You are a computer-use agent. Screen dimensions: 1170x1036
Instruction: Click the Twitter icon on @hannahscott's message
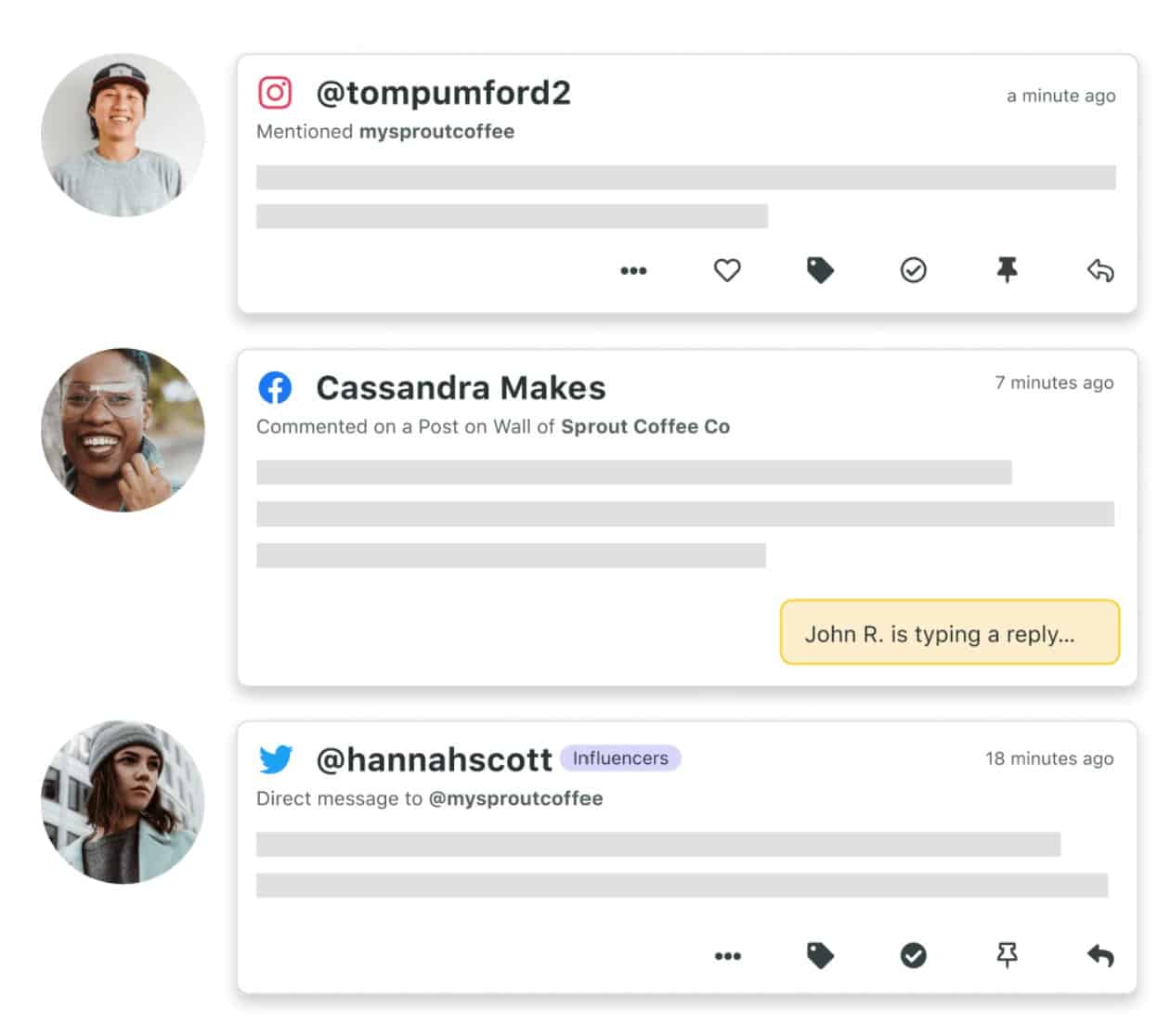pyautogui.click(x=275, y=758)
